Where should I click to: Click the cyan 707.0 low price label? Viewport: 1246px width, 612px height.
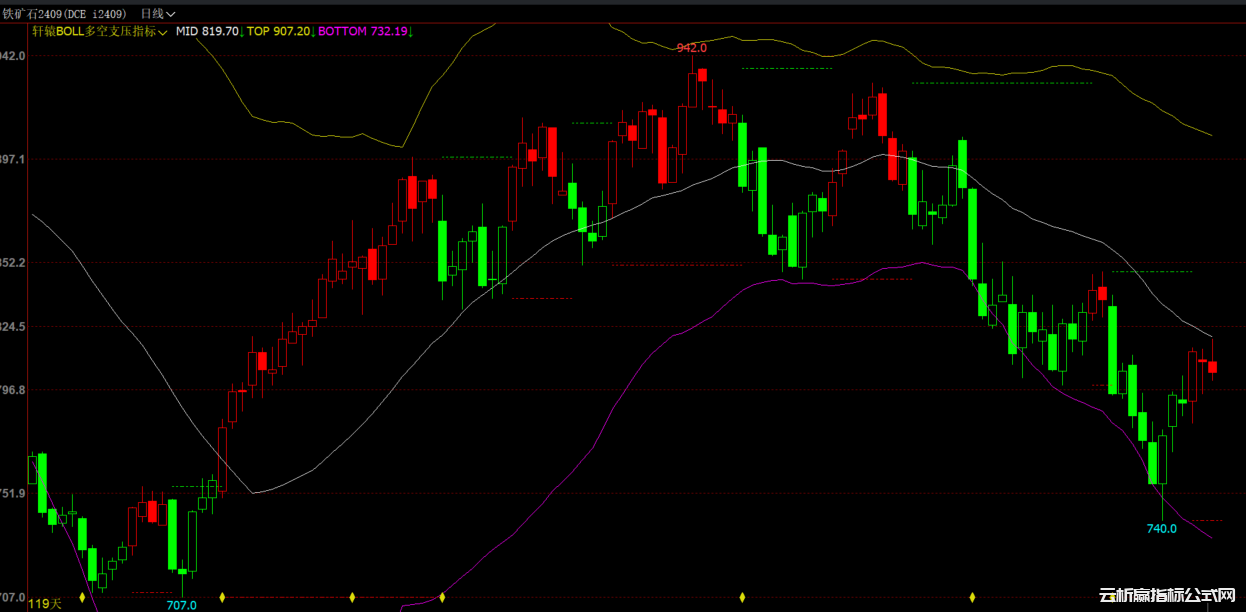click(181, 604)
